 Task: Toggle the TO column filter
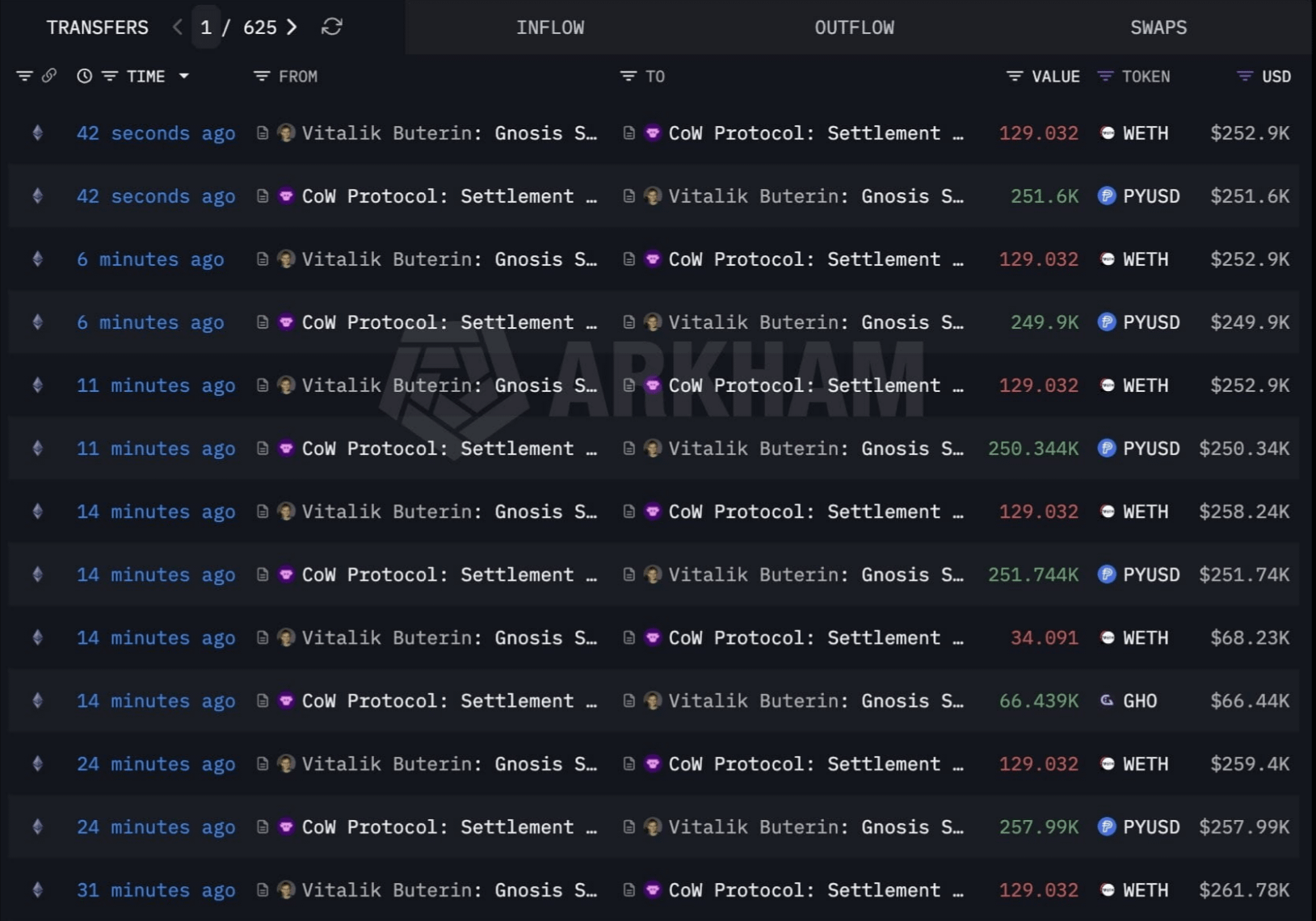(x=628, y=76)
